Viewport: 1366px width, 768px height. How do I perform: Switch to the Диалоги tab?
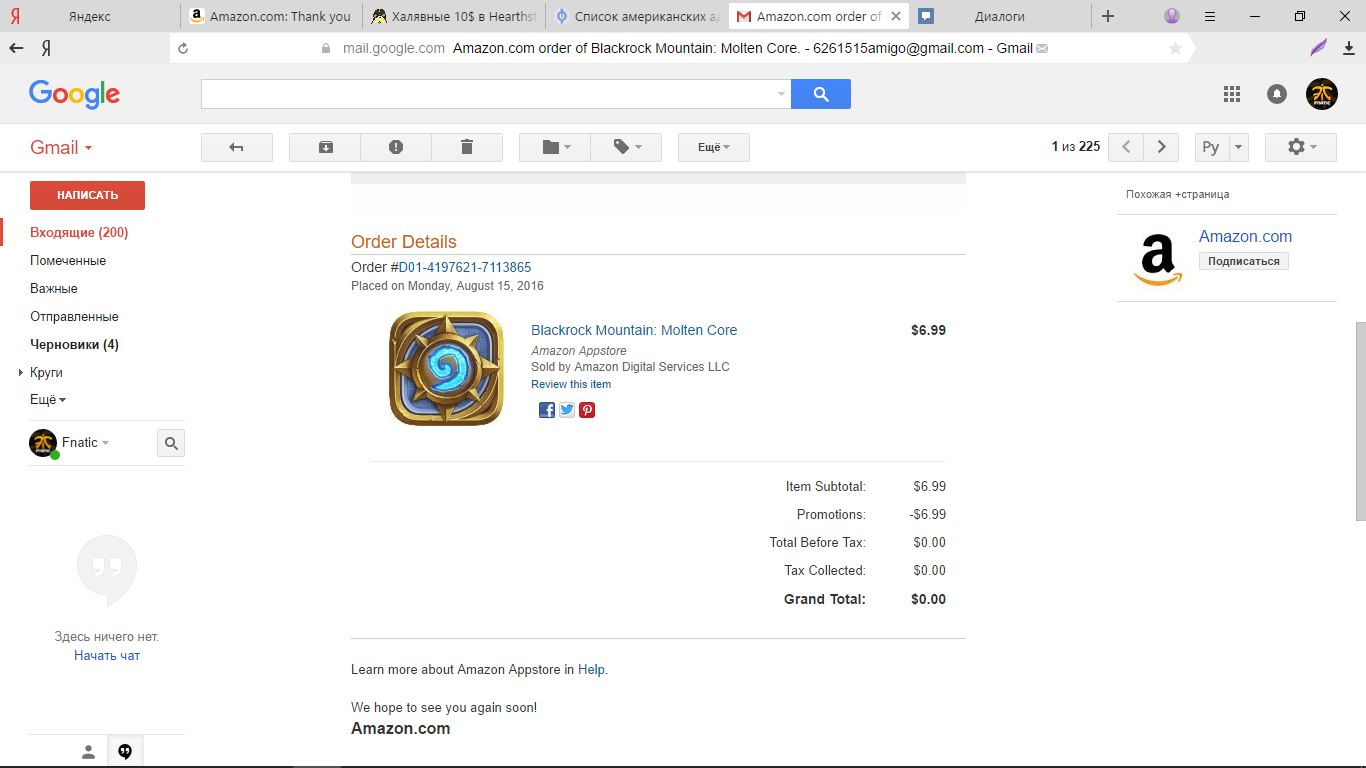[x=1000, y=16]
